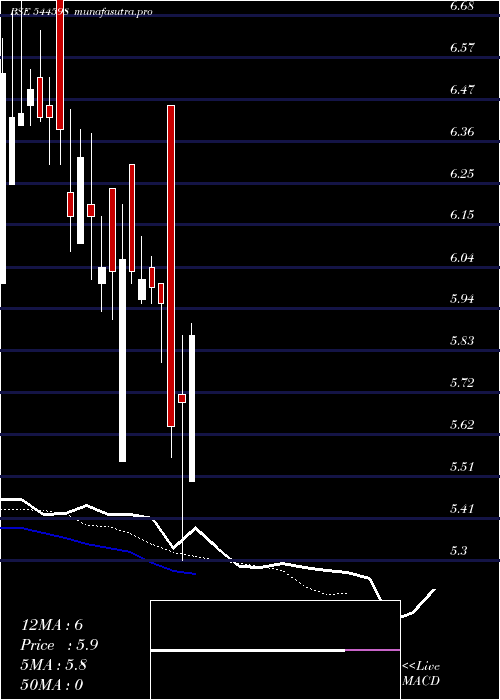Select the 6.47 price axis label
The width and height of the screenshot is (500, 700).
pyautogui.click(x=462, y=90)
